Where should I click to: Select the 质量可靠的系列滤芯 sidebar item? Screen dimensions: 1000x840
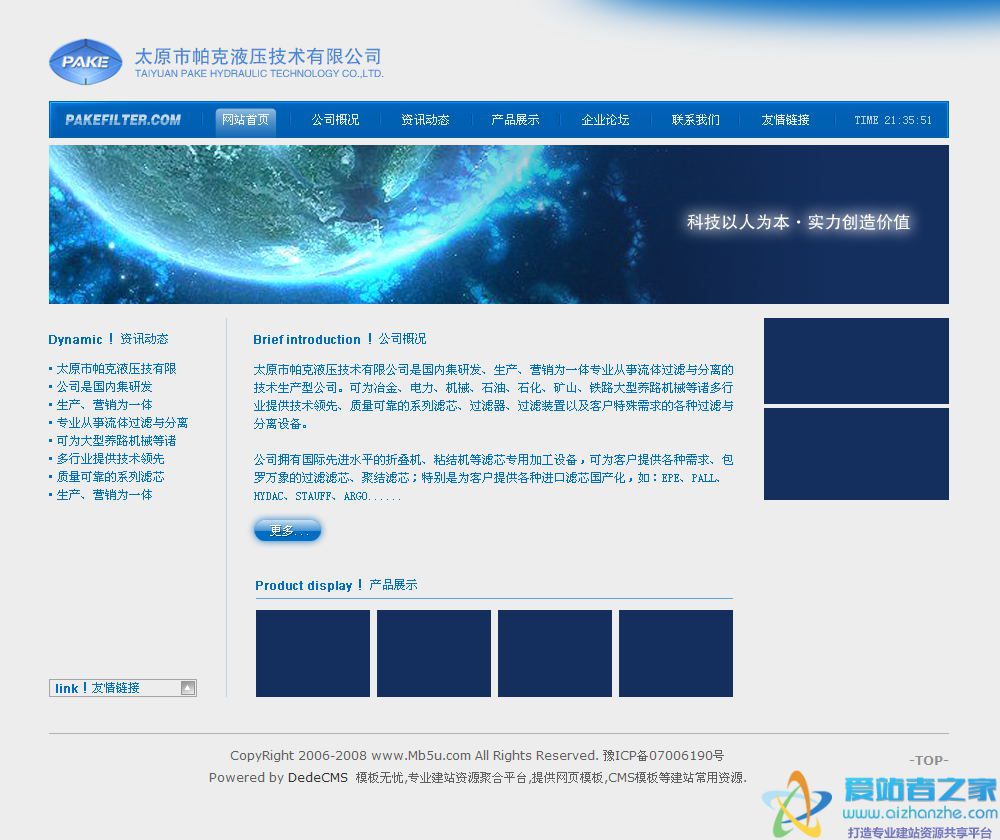tap(113, 476)
